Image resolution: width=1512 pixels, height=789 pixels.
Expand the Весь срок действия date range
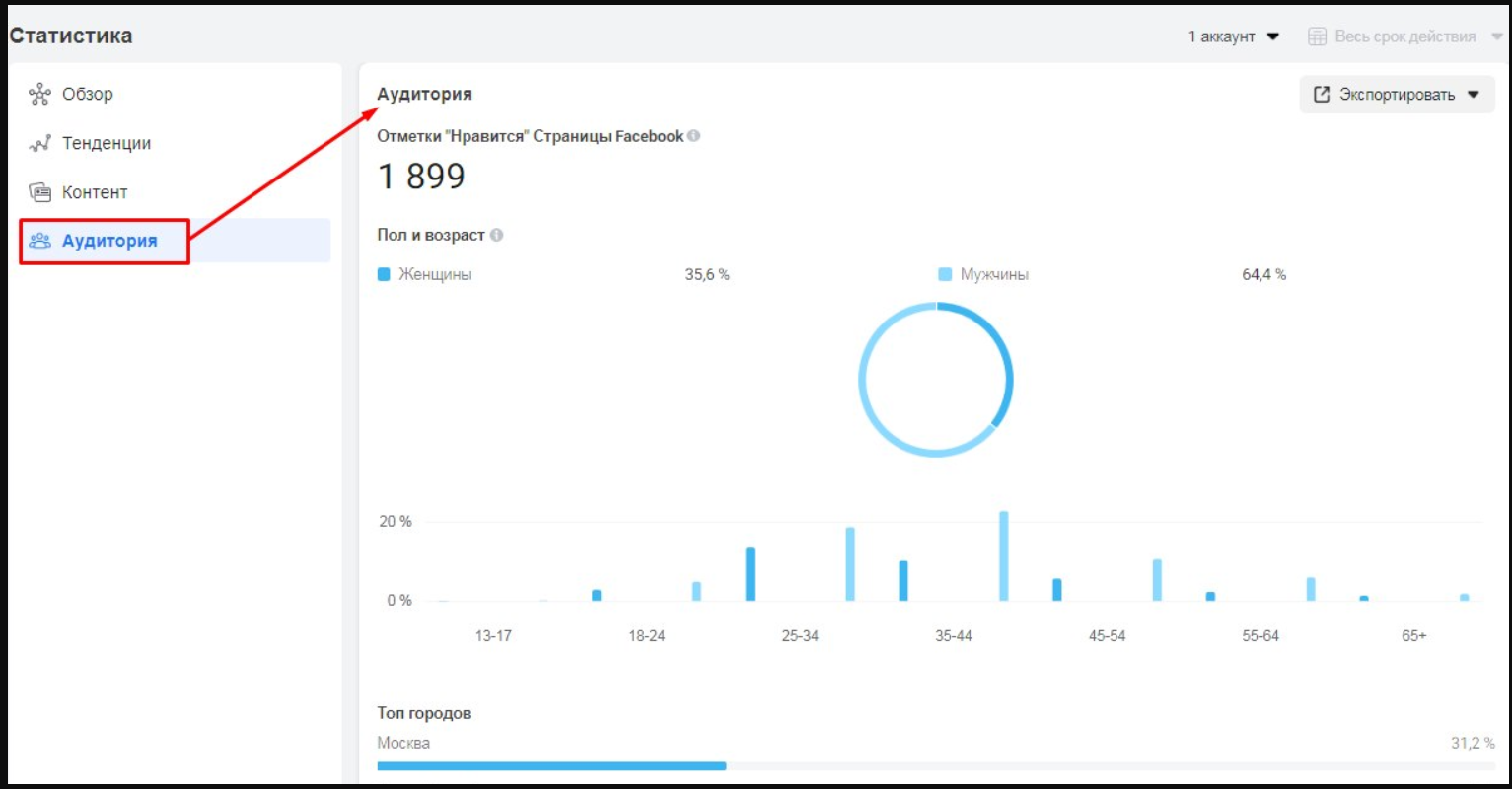coord(1404,36)
